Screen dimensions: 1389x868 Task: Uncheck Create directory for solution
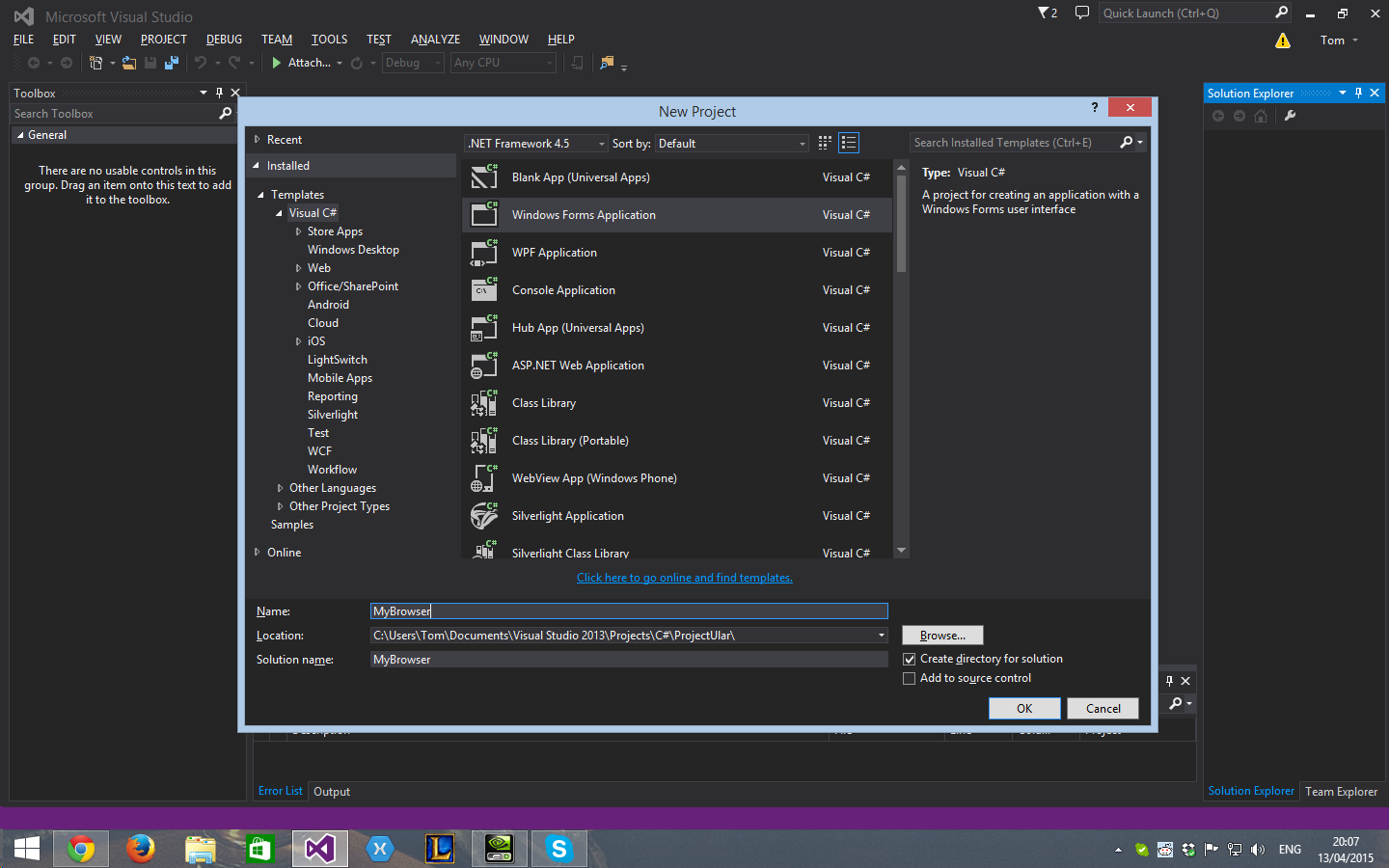[909, 660]
